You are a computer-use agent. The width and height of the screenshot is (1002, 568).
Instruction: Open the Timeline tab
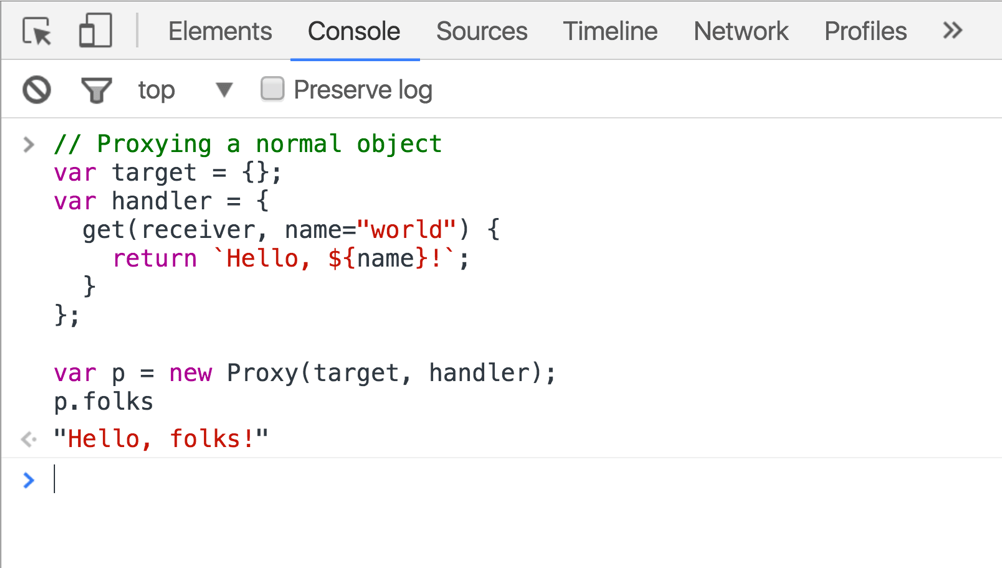tap(610, 31)
